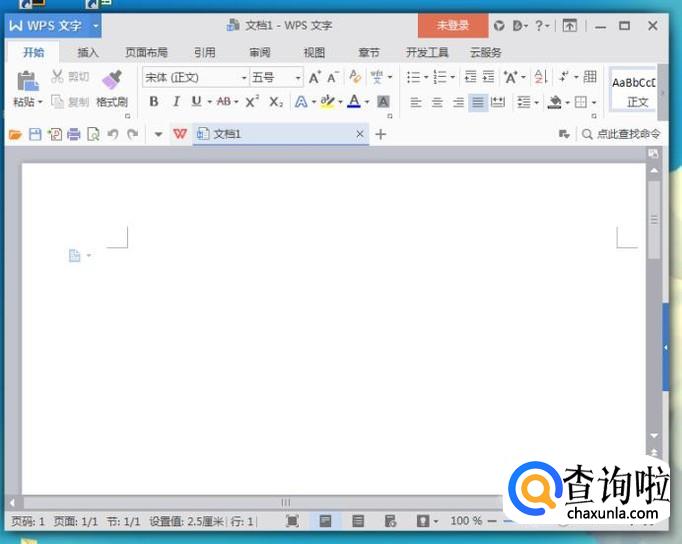Open the bullet list dropdown

coord(426,77)
